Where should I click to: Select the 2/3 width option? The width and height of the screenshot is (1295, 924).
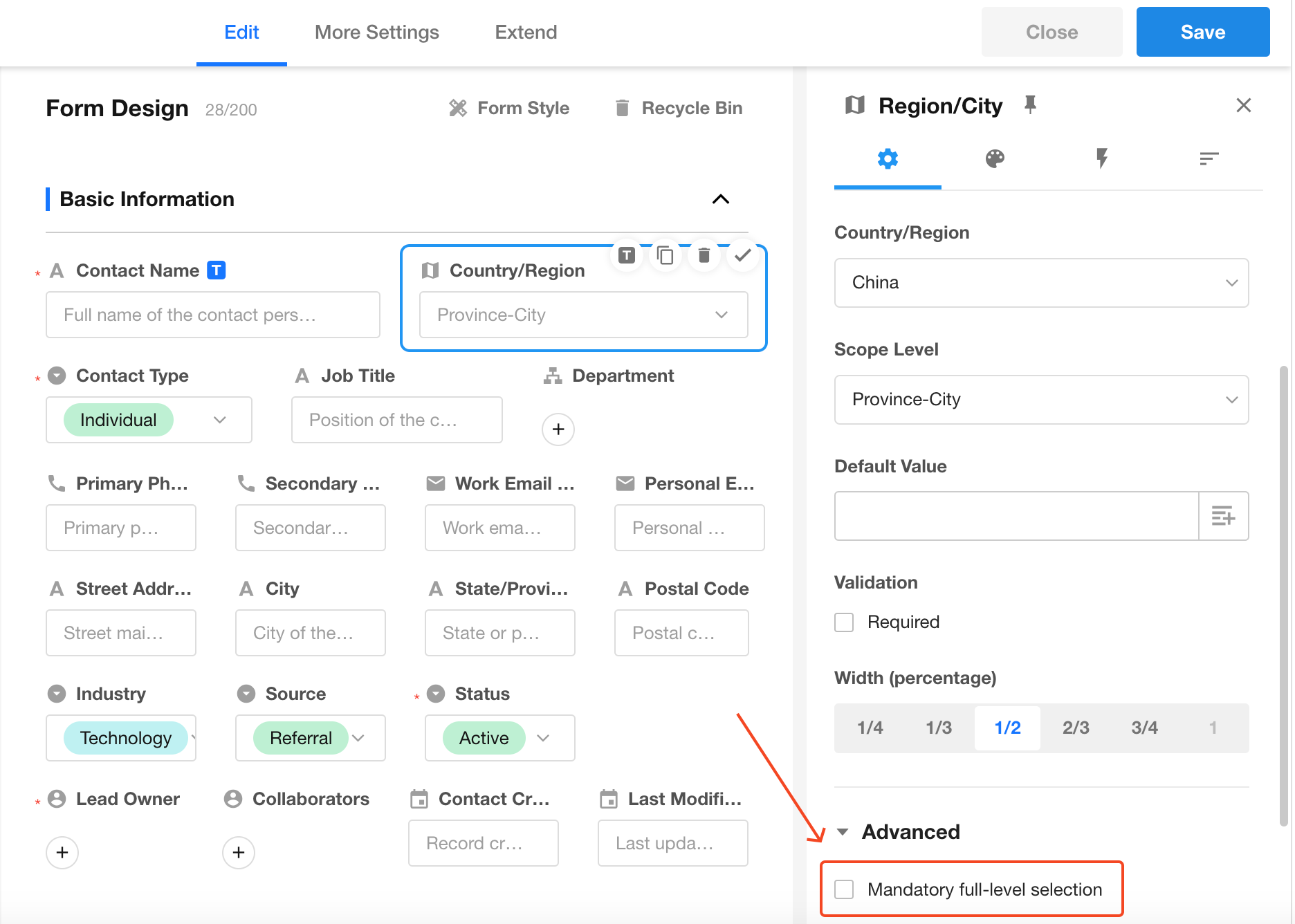click(1075, 728)
